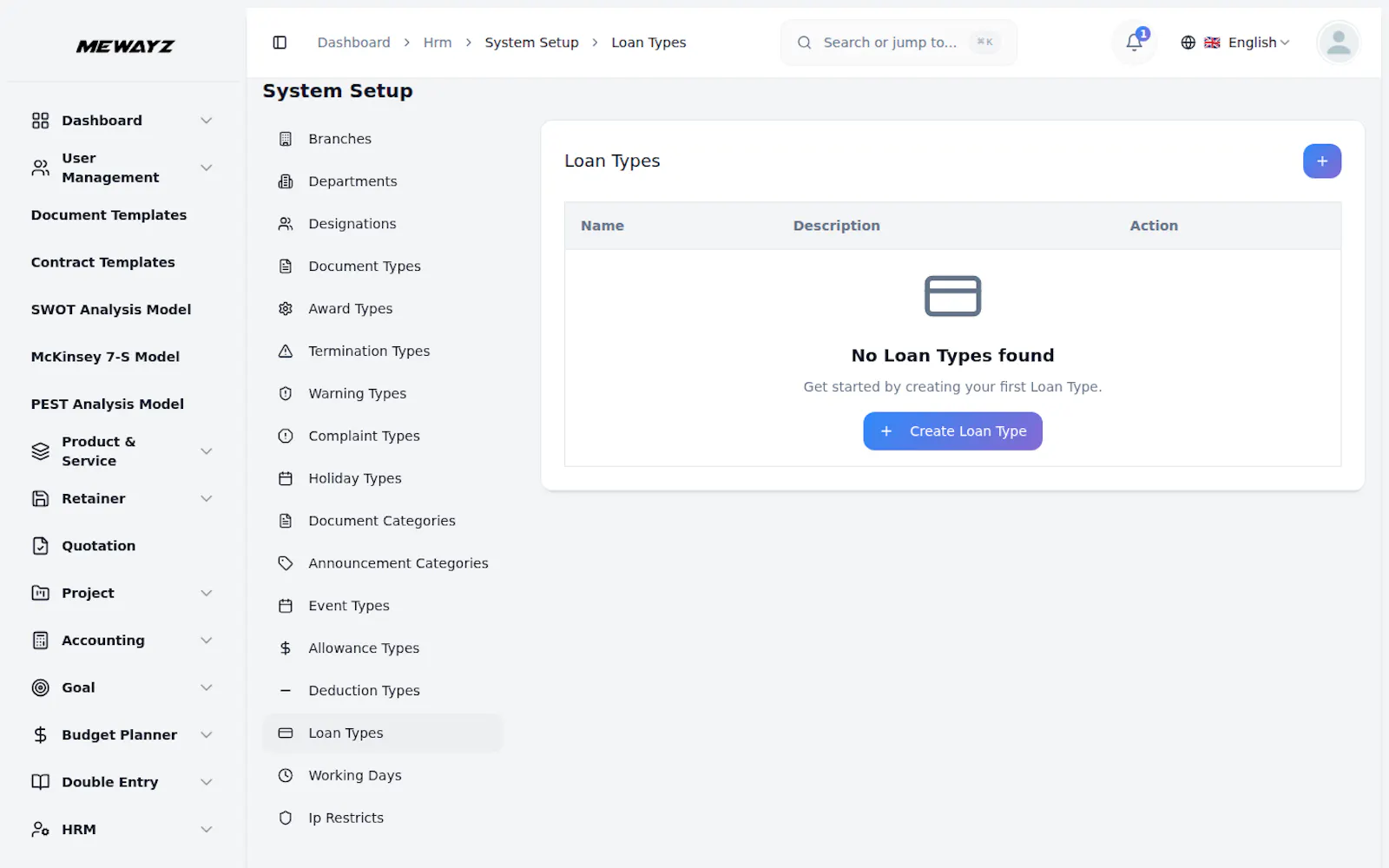
Task: Click the Branches building icon
Action: (286, 139)
